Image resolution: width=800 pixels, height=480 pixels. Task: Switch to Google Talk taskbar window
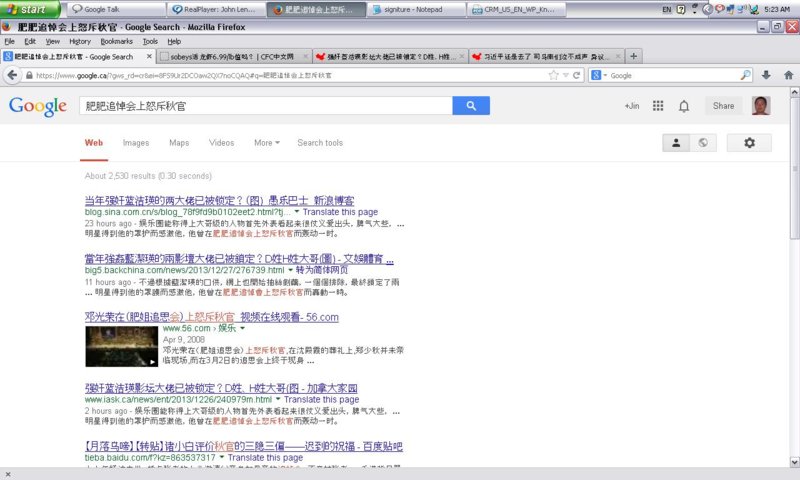116,9
